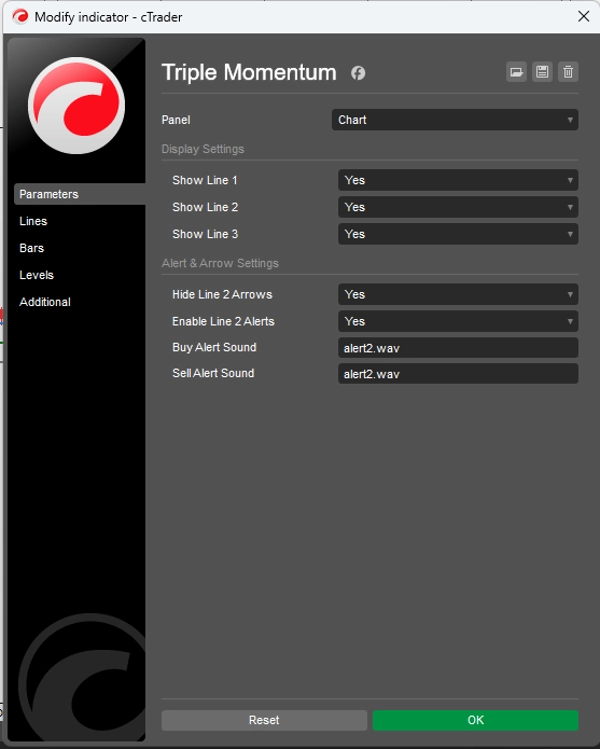Confirm with the green OK button

click(475, 720)
